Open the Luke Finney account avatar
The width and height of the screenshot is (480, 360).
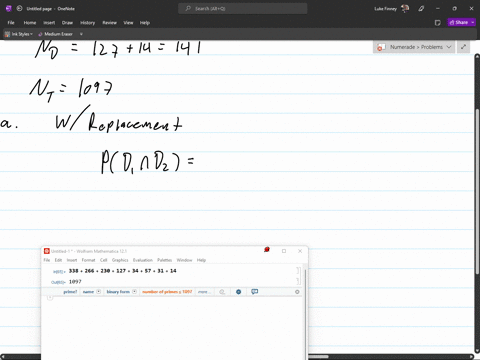tap(405, 9)
